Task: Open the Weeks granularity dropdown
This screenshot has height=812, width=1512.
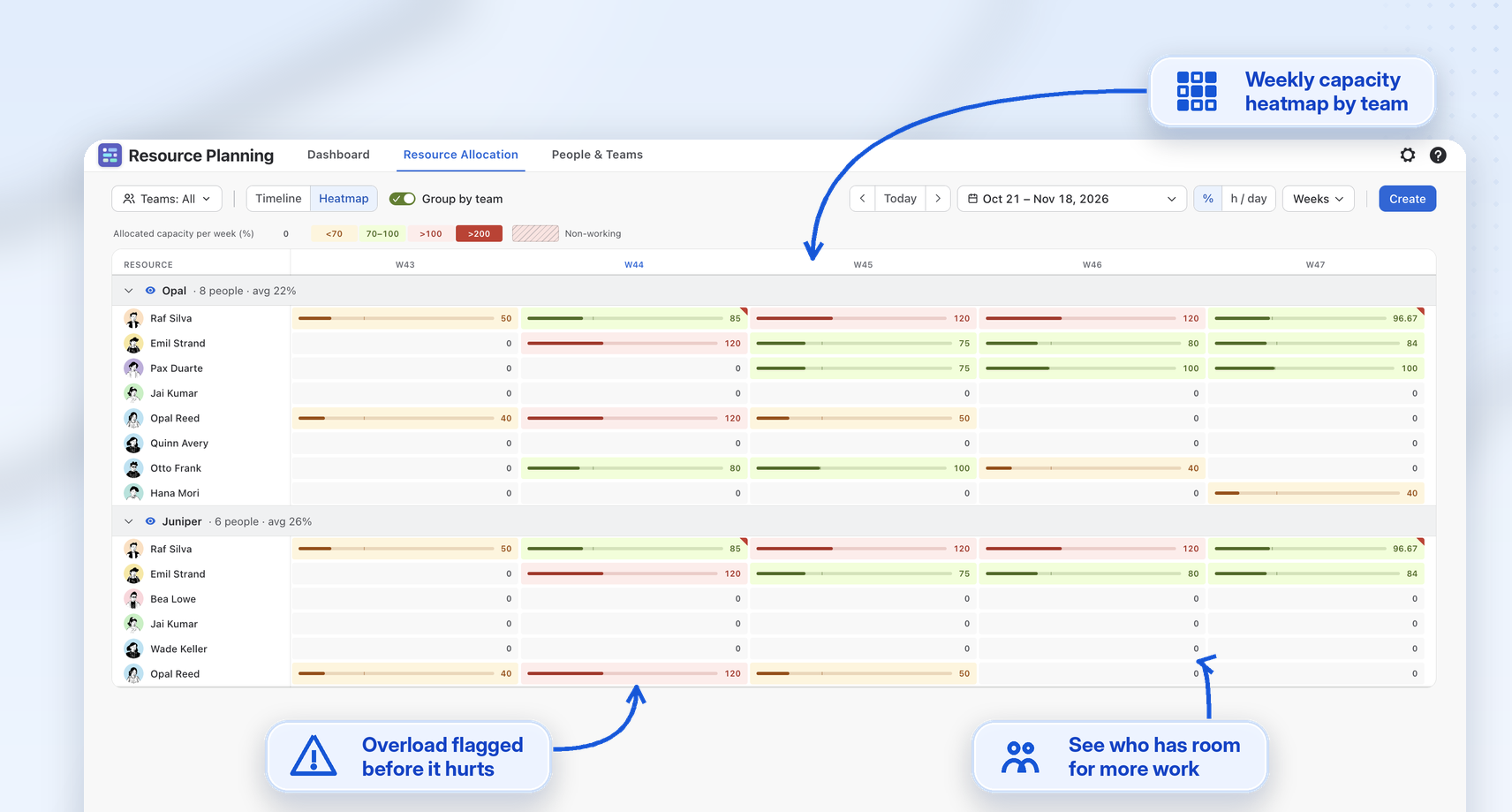Action: click(1318, 199)
